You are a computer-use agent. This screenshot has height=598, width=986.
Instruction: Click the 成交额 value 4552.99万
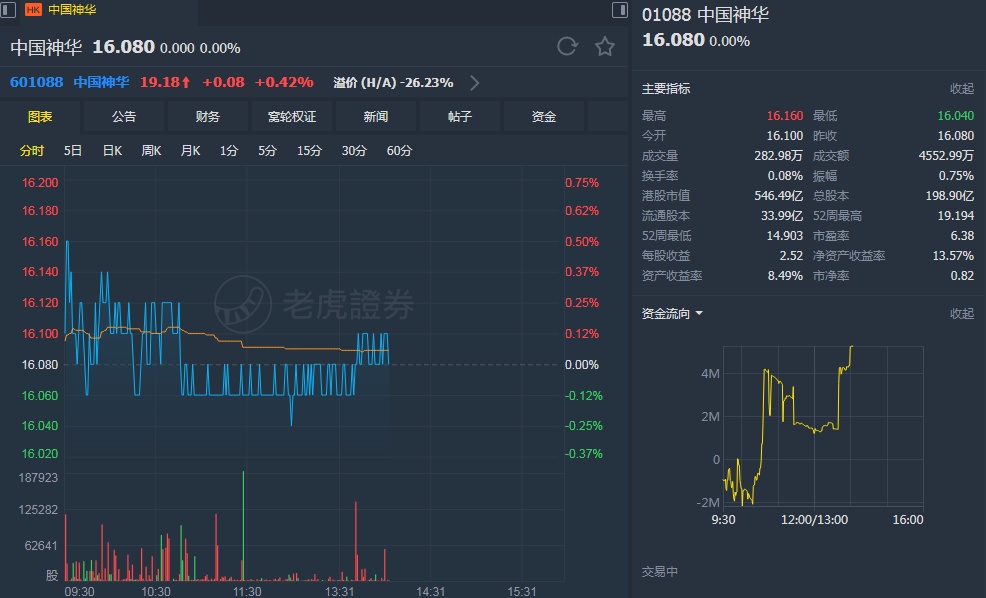pos(946,156)
